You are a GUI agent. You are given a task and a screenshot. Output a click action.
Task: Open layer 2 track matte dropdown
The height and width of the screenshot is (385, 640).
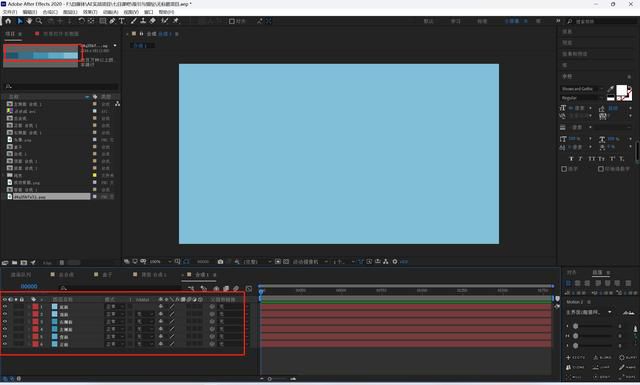click(x=145, y=314)
